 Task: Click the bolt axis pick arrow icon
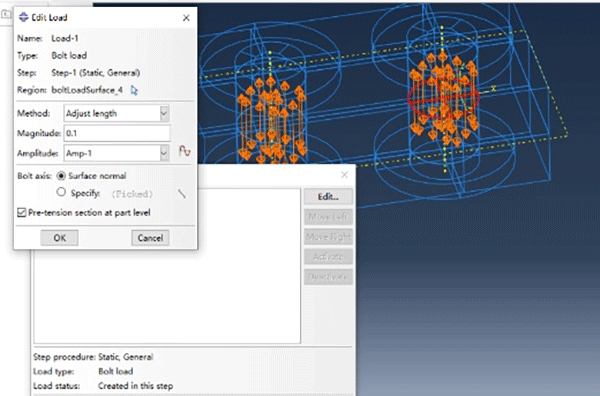coord(182,194)
